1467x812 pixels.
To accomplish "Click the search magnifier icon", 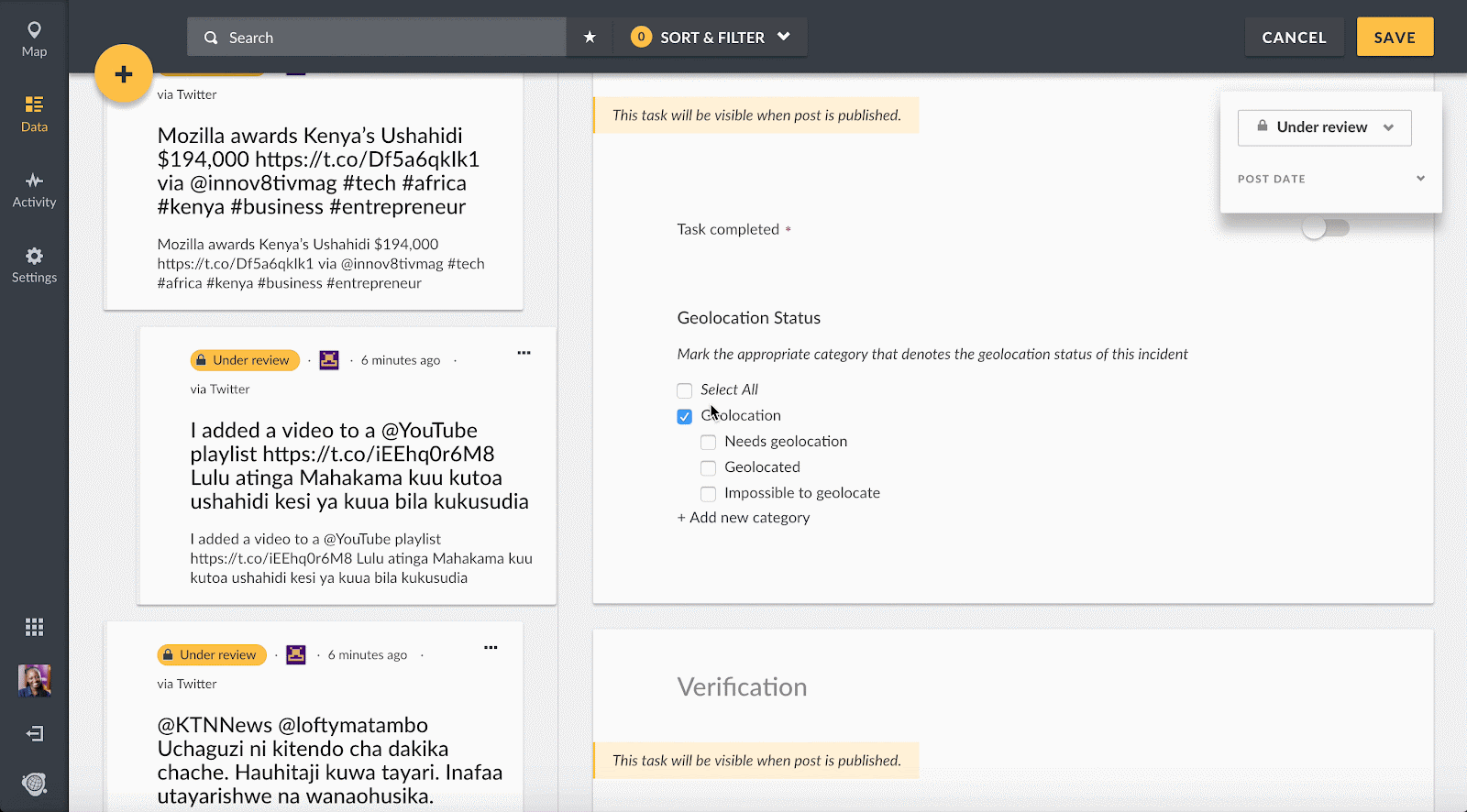I will click(x=211, y=38).
